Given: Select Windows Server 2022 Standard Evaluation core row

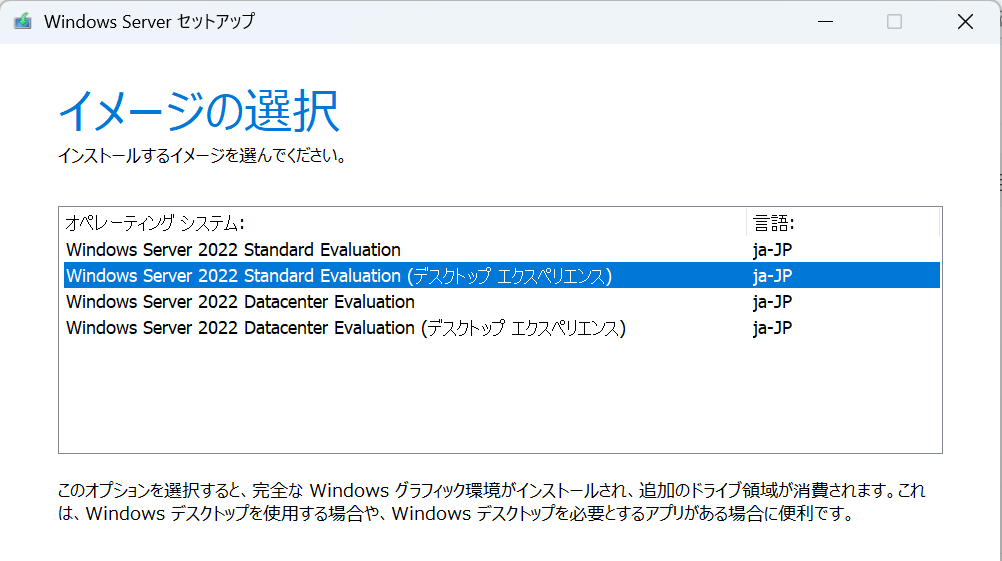Looking at the screenshot, I should [x=502, y=249].
